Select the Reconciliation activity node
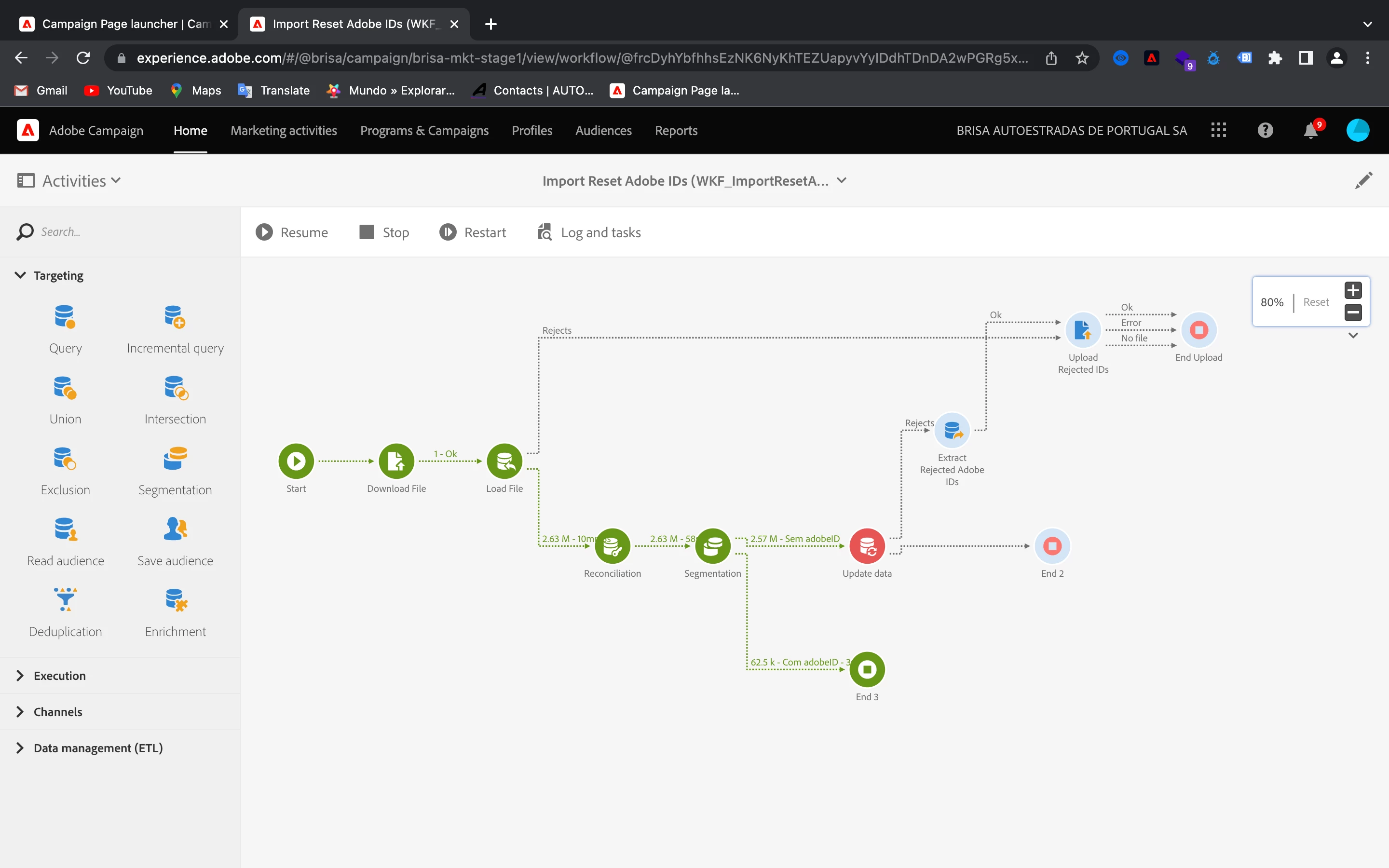Screen dimensions: 1389x868 (x=613, y=546)
